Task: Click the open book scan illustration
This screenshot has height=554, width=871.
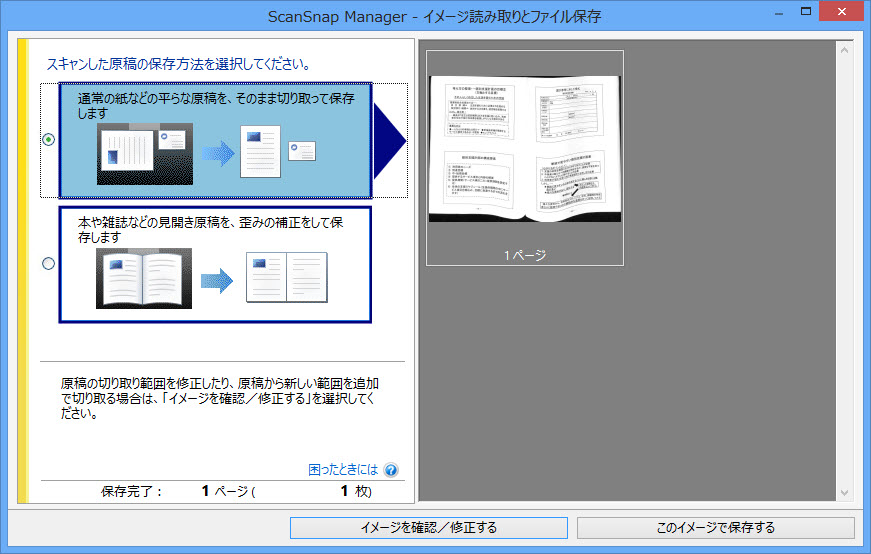Action: click(144, 278)
